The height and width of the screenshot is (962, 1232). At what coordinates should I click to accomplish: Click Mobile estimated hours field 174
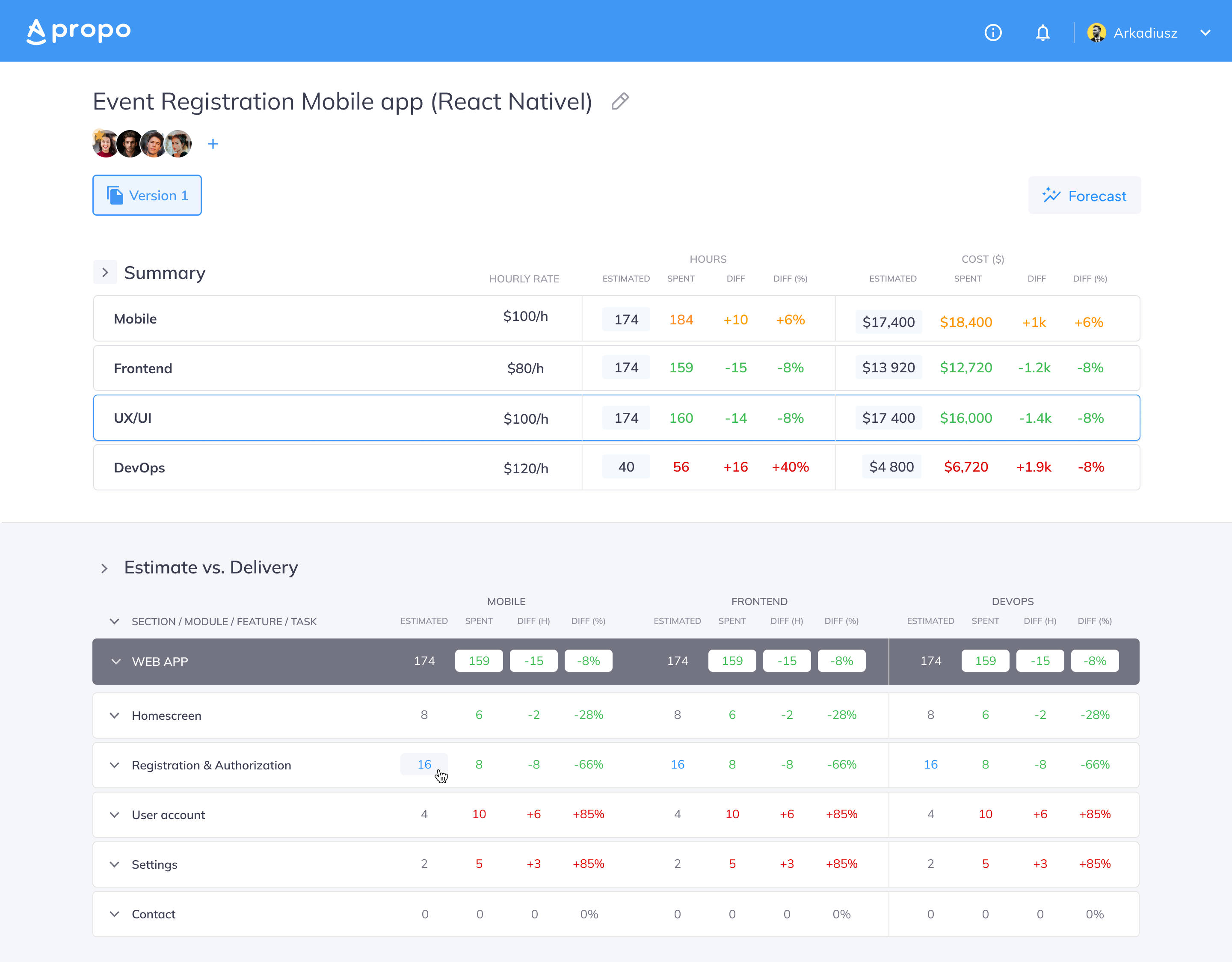(626, 319)
